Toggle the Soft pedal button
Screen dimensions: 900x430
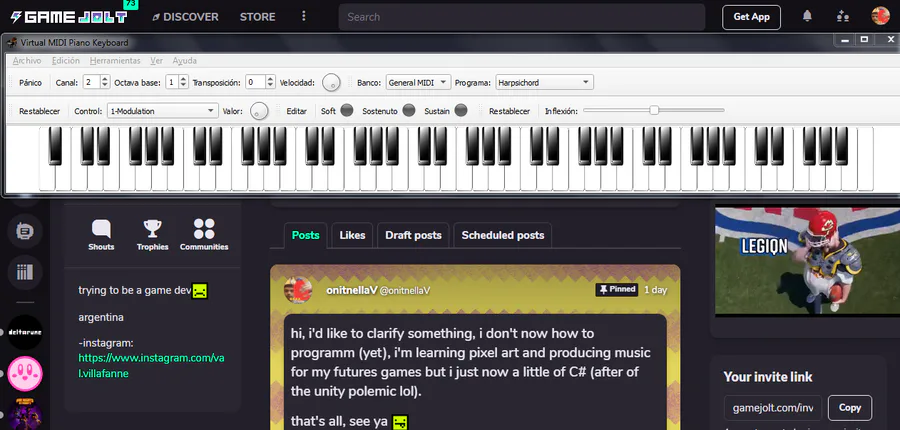tap(347, 110)
